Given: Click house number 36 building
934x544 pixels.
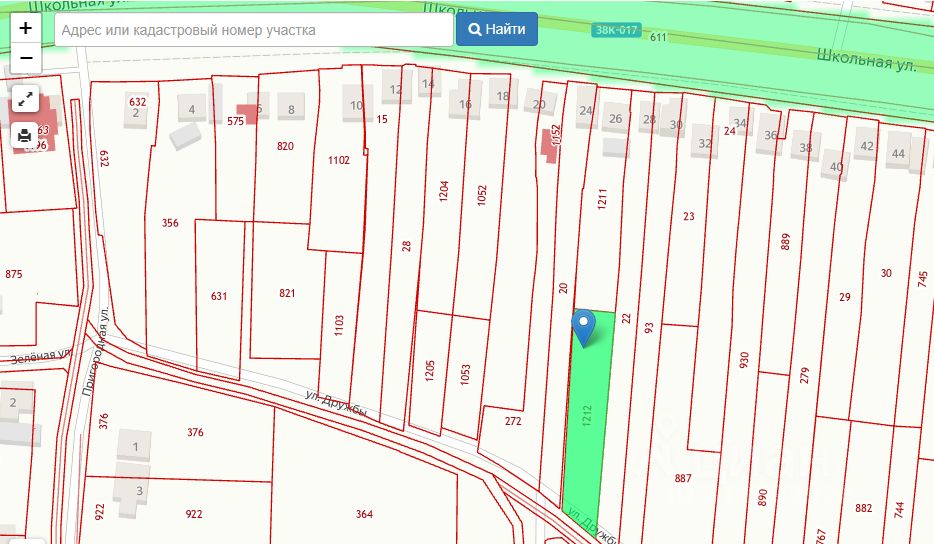Looking at the screenshot, I should (771, 136).
